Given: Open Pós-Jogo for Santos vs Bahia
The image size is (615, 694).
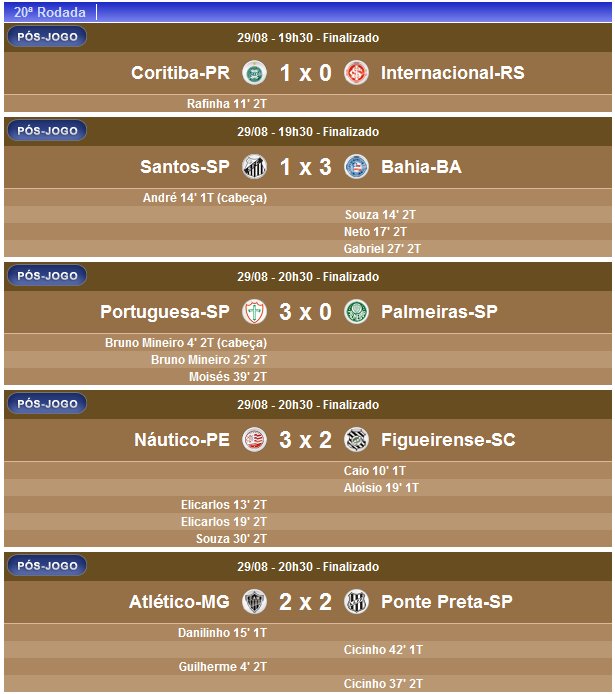Looking at the screenshot, I should (47, 131).
